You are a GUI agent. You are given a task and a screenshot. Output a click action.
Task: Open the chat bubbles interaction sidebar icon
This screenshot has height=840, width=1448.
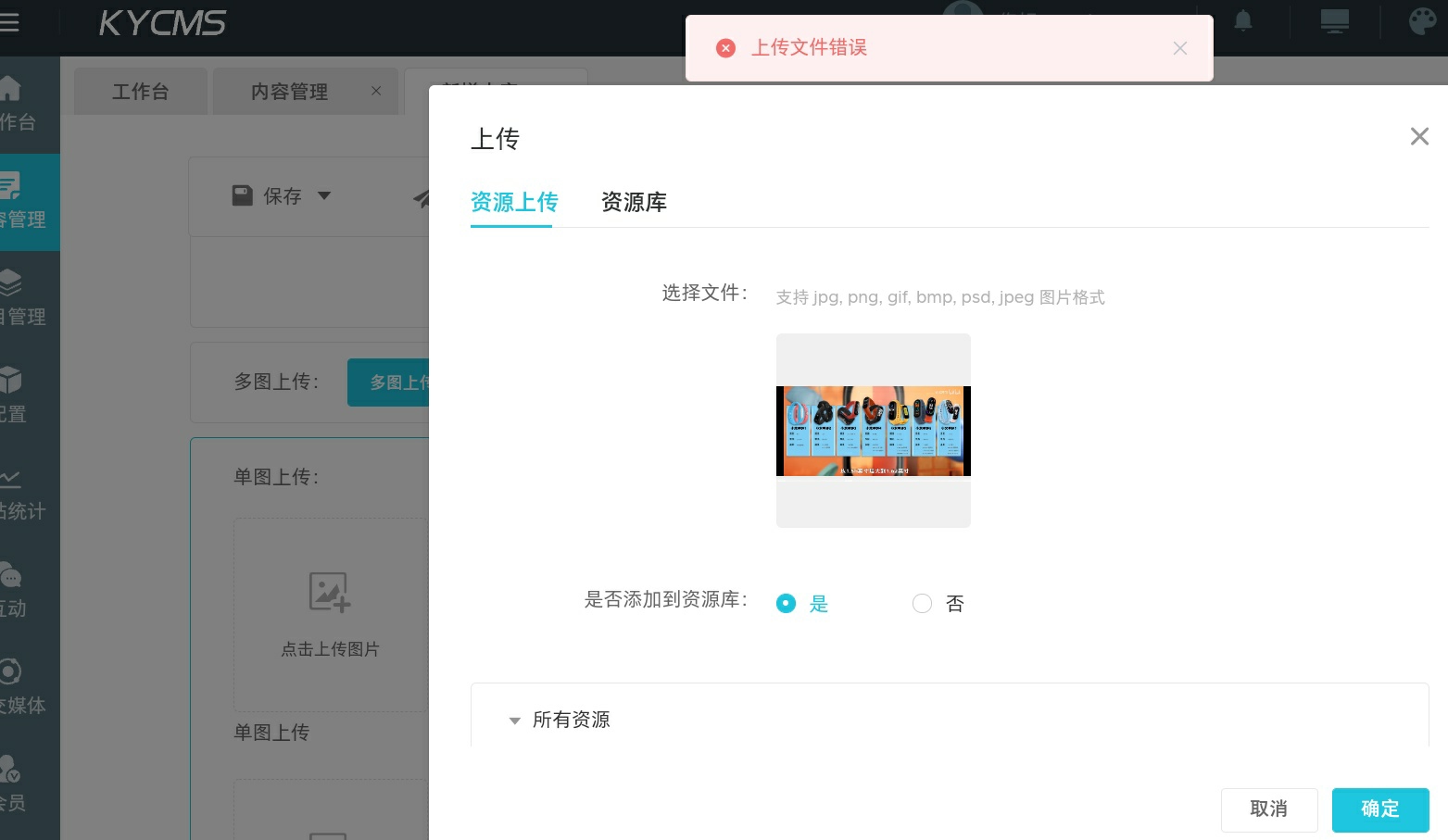point(10,574)
